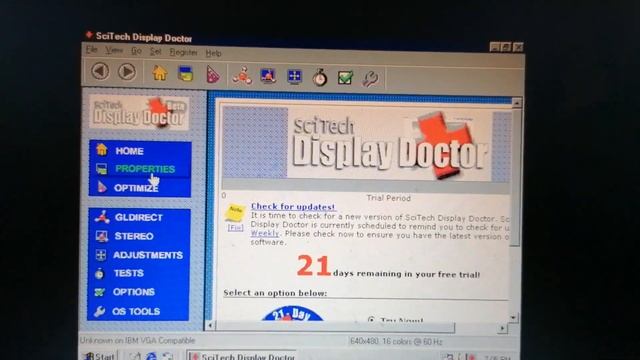Screen dimensions: 640x360
Task: Open the View menu
Action: pos(114,51)
